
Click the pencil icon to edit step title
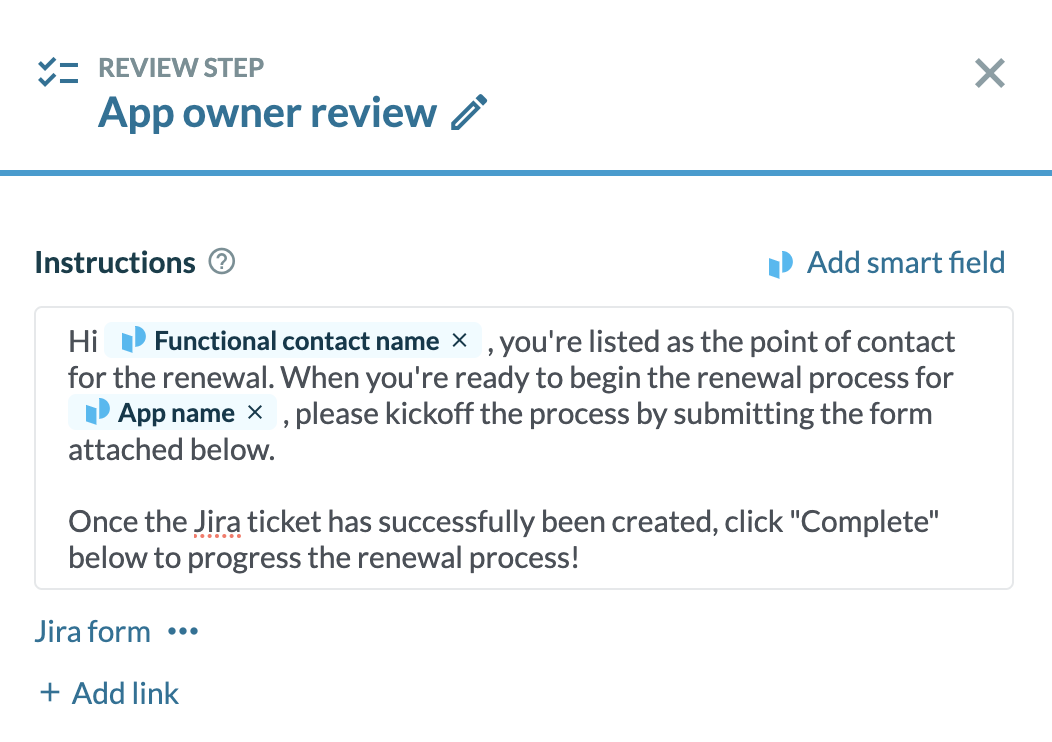pyautogui.click(x=468, y=113)
